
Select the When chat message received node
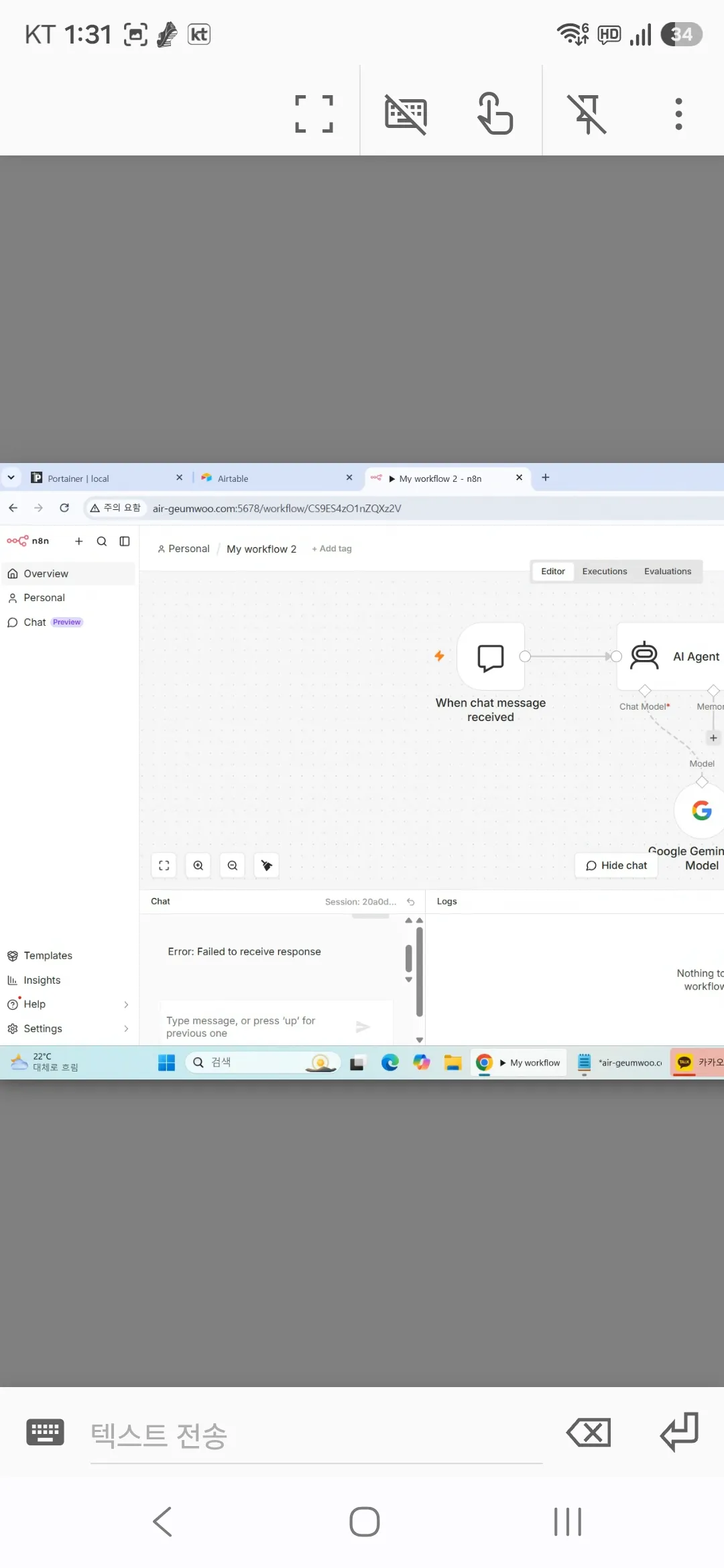point(491,657)
